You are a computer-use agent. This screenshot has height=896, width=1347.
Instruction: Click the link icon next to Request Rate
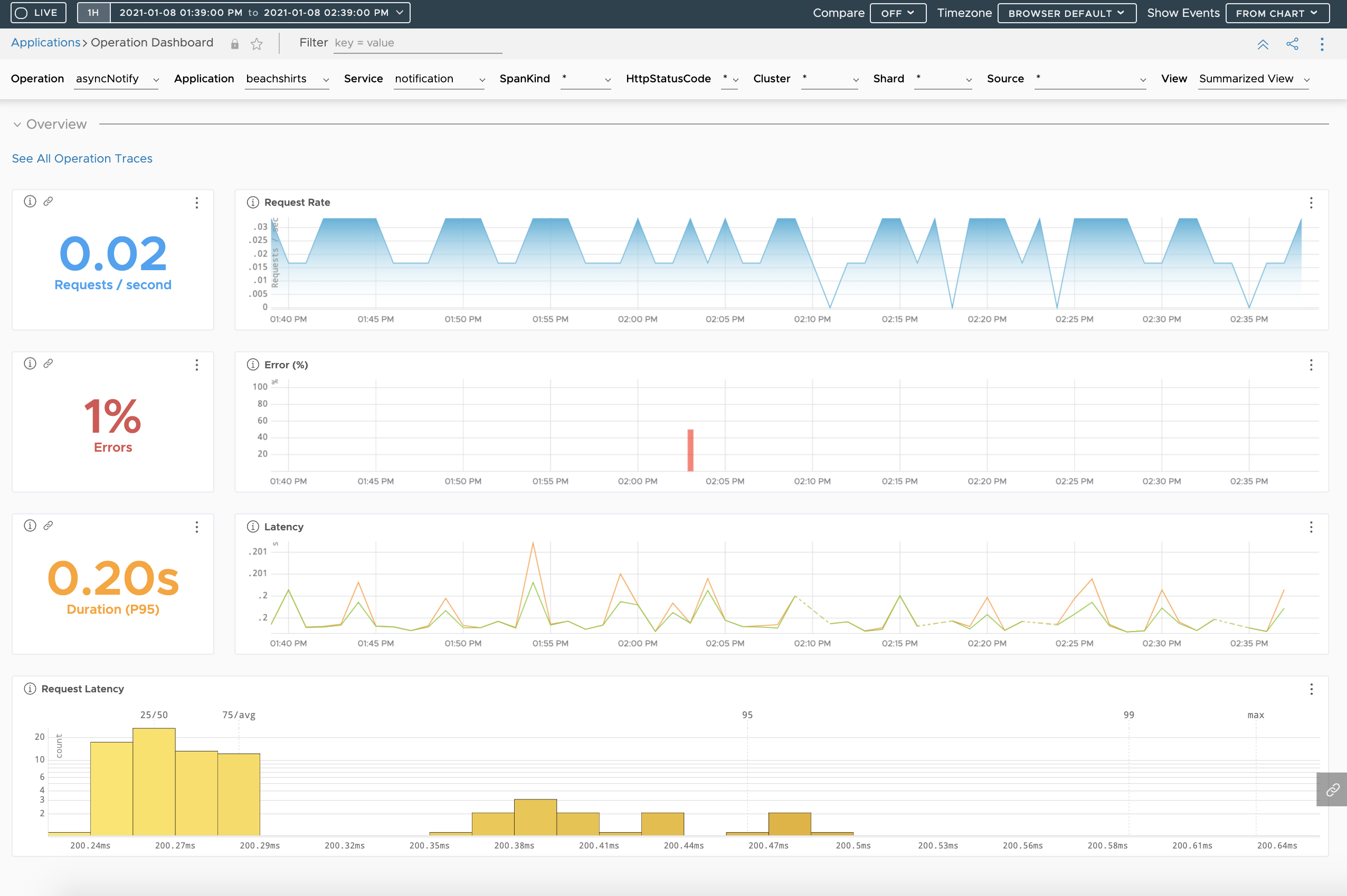[x=47, y=202]
